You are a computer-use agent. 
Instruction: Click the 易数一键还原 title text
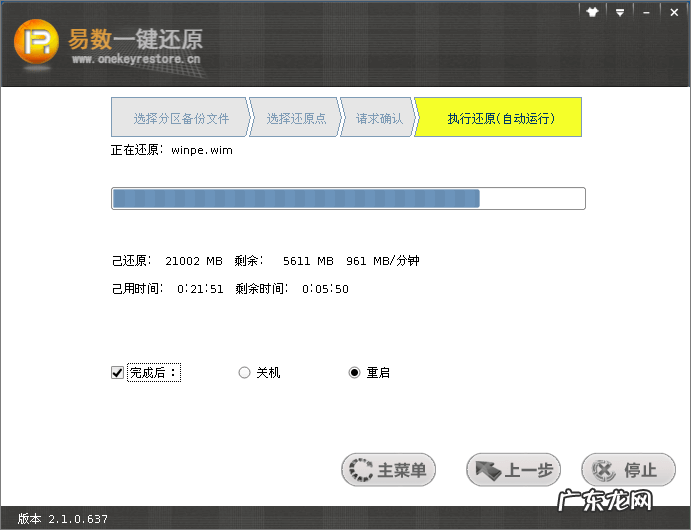tap(135, 39)
